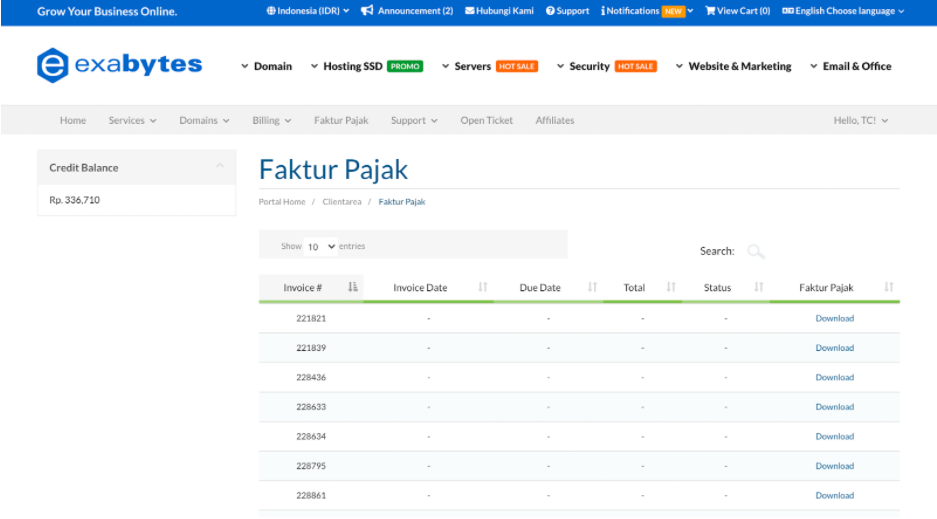
Task: Open the Indonesia (IDR) region dropdown
Action: pos(308,11)
